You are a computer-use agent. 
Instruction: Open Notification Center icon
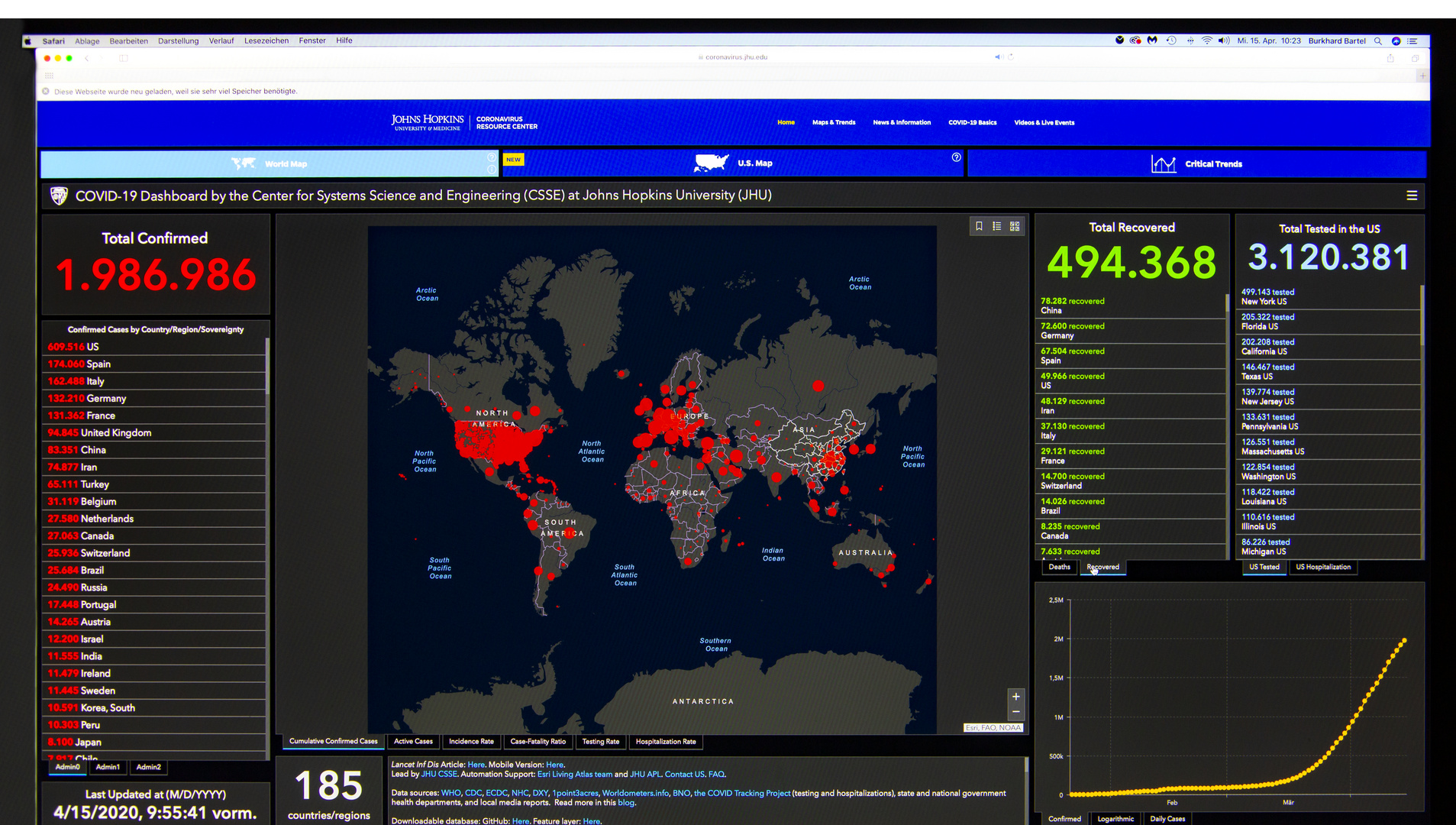pyautogui.click(x=1412, y=41)
